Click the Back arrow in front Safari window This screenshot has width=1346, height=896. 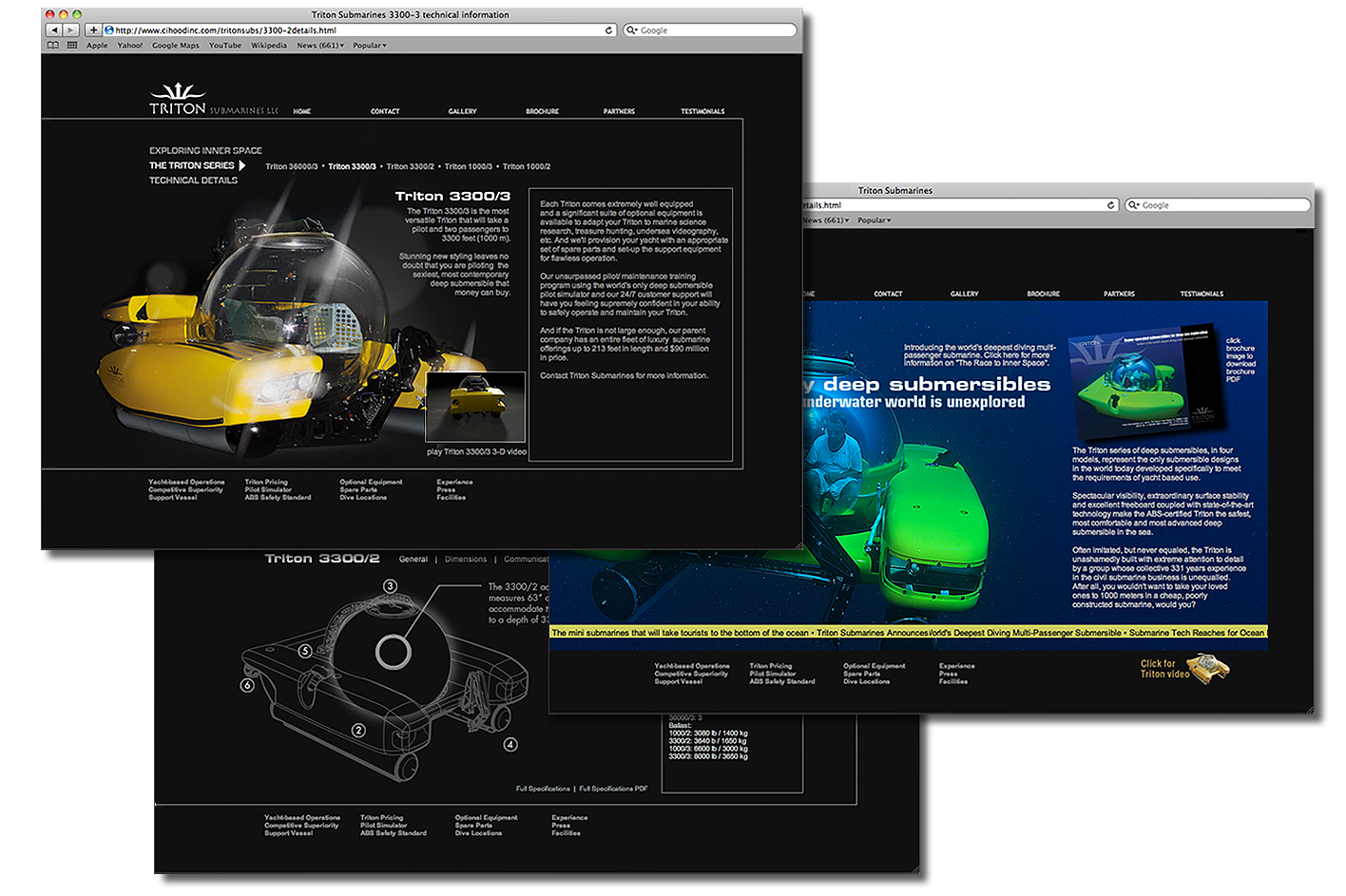pos(54,30)
